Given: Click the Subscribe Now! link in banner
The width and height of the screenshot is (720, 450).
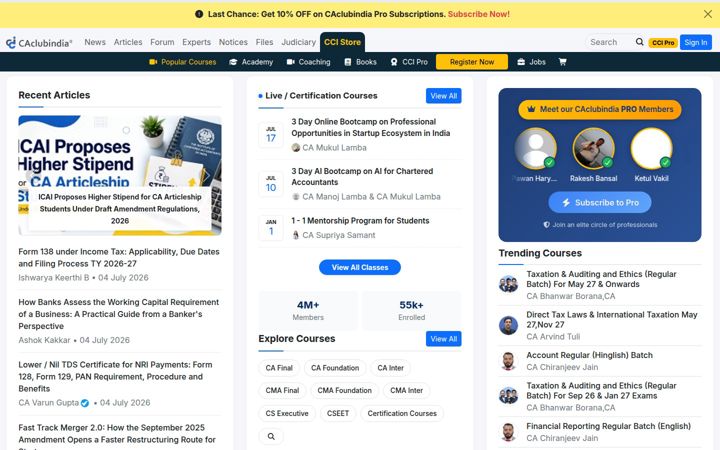Looking at the screenshot, I should (479, 14).
